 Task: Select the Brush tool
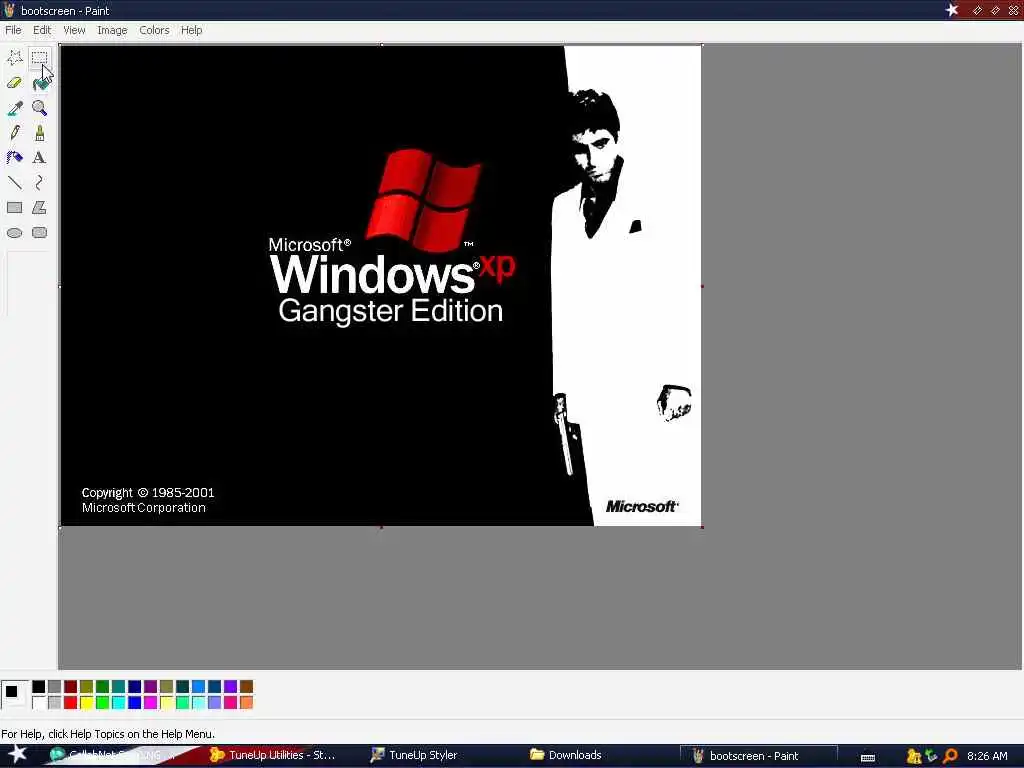pyautogui.click(x=39, y=133)
